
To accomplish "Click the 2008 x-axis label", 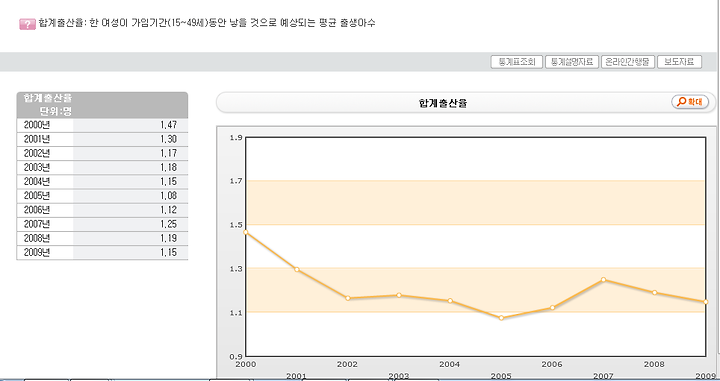I will [654, 364].
